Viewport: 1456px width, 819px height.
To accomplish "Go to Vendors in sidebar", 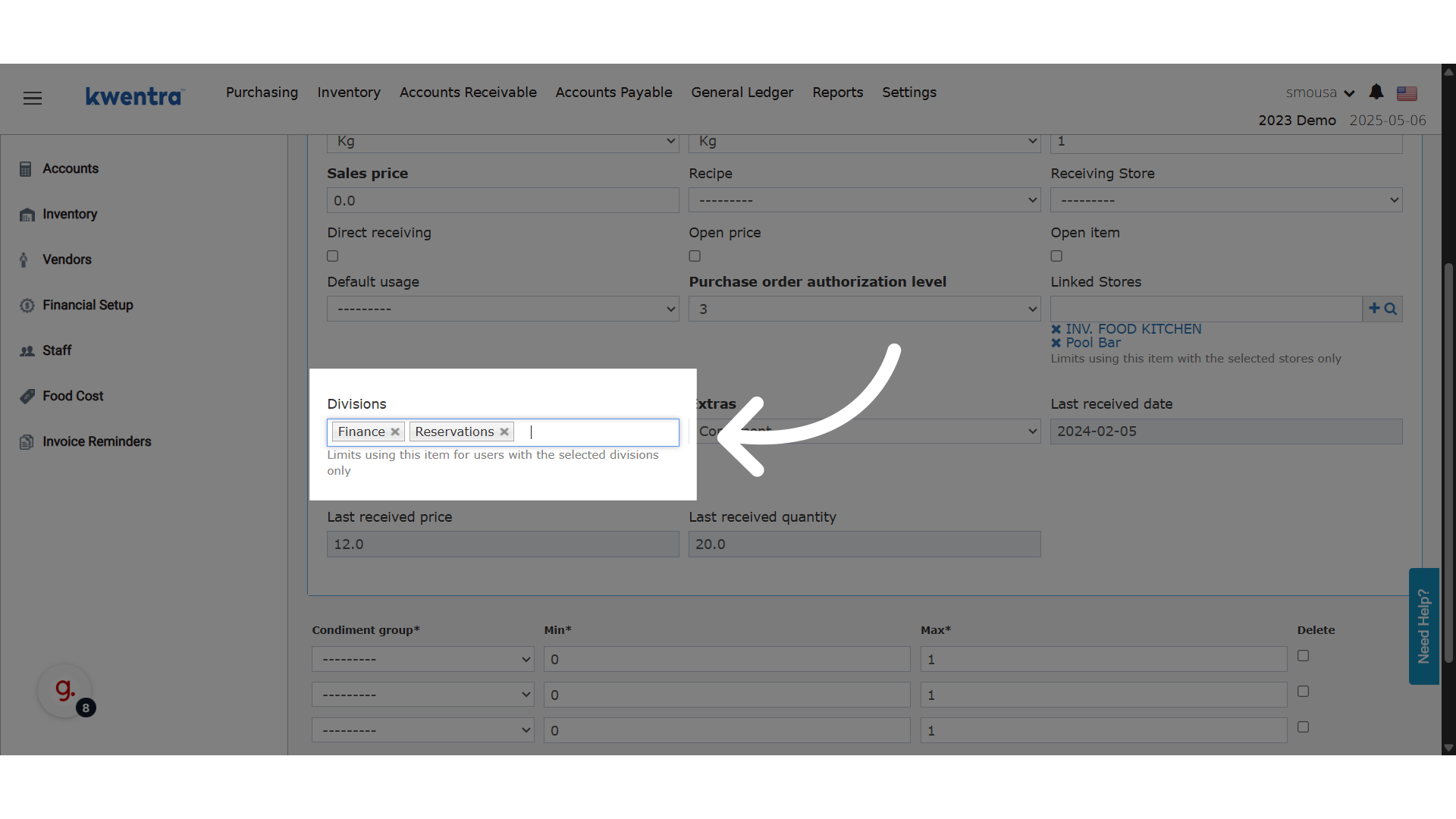I will tap(67, 259).
